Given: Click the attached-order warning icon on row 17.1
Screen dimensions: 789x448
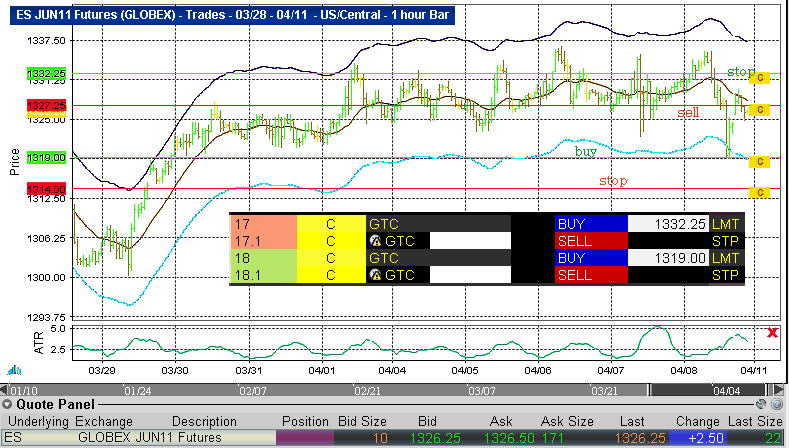Looking at the screenshot, I should pyautogui.click(x=375, y=241).
